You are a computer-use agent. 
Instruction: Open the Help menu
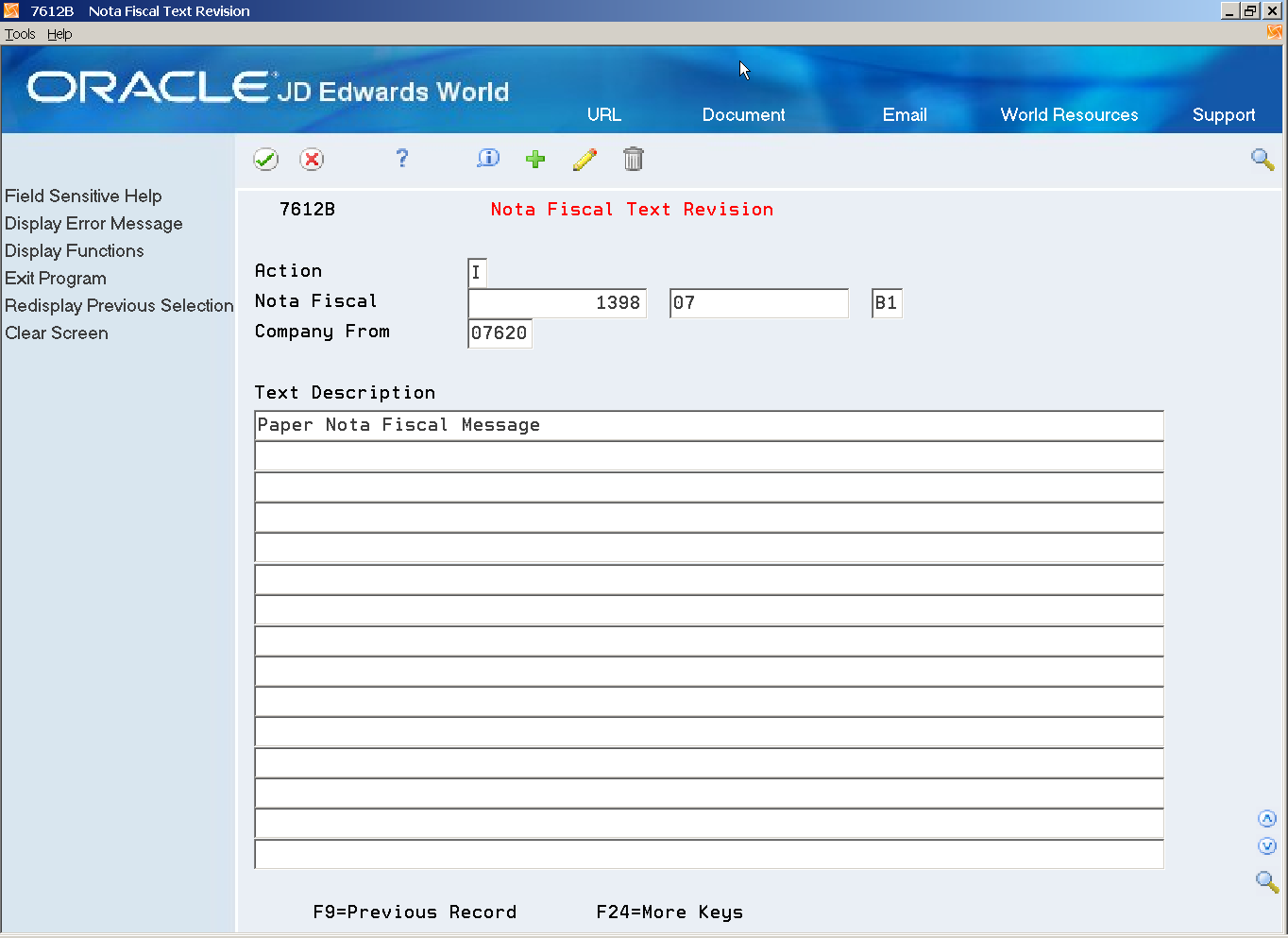click(59, 34)
